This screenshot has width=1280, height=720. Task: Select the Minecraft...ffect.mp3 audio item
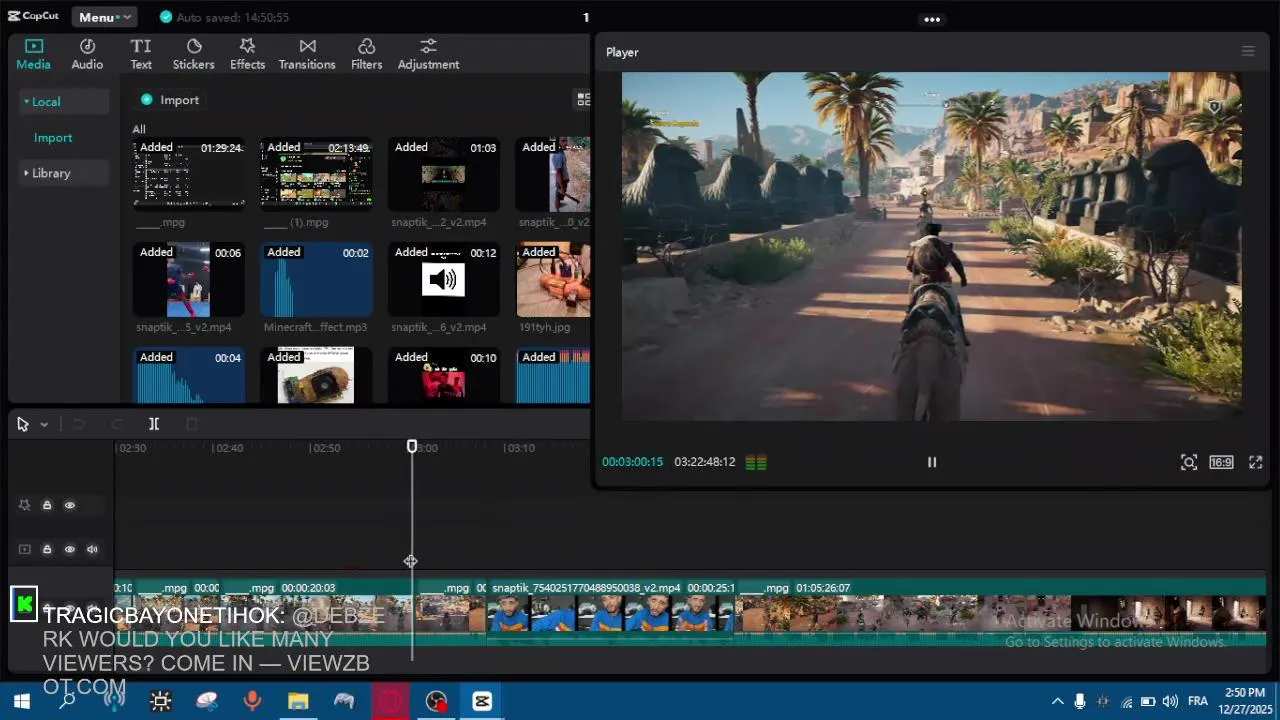click(317, 279)
